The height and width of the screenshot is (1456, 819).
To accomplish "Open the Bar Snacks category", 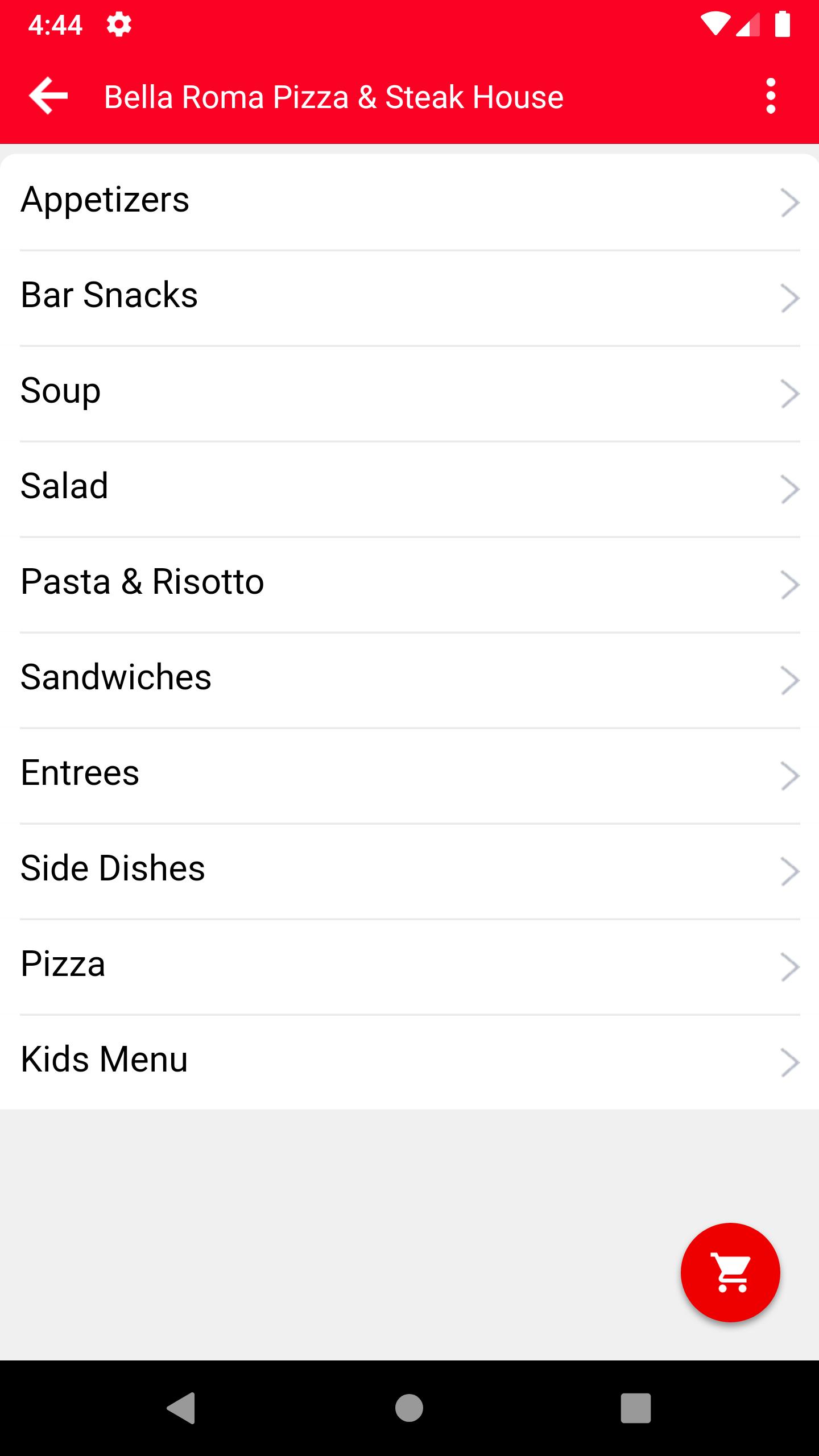I will [409, 298].
